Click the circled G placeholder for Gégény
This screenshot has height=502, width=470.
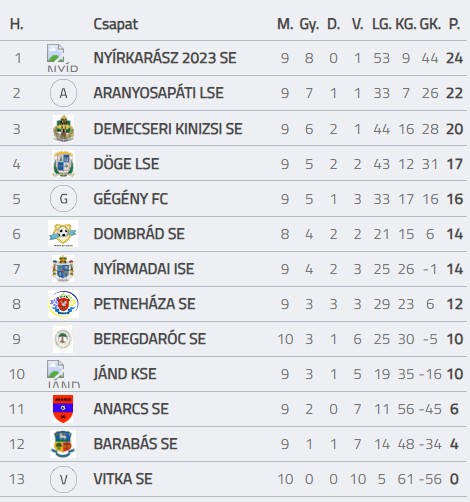click(x=63, y=199)
